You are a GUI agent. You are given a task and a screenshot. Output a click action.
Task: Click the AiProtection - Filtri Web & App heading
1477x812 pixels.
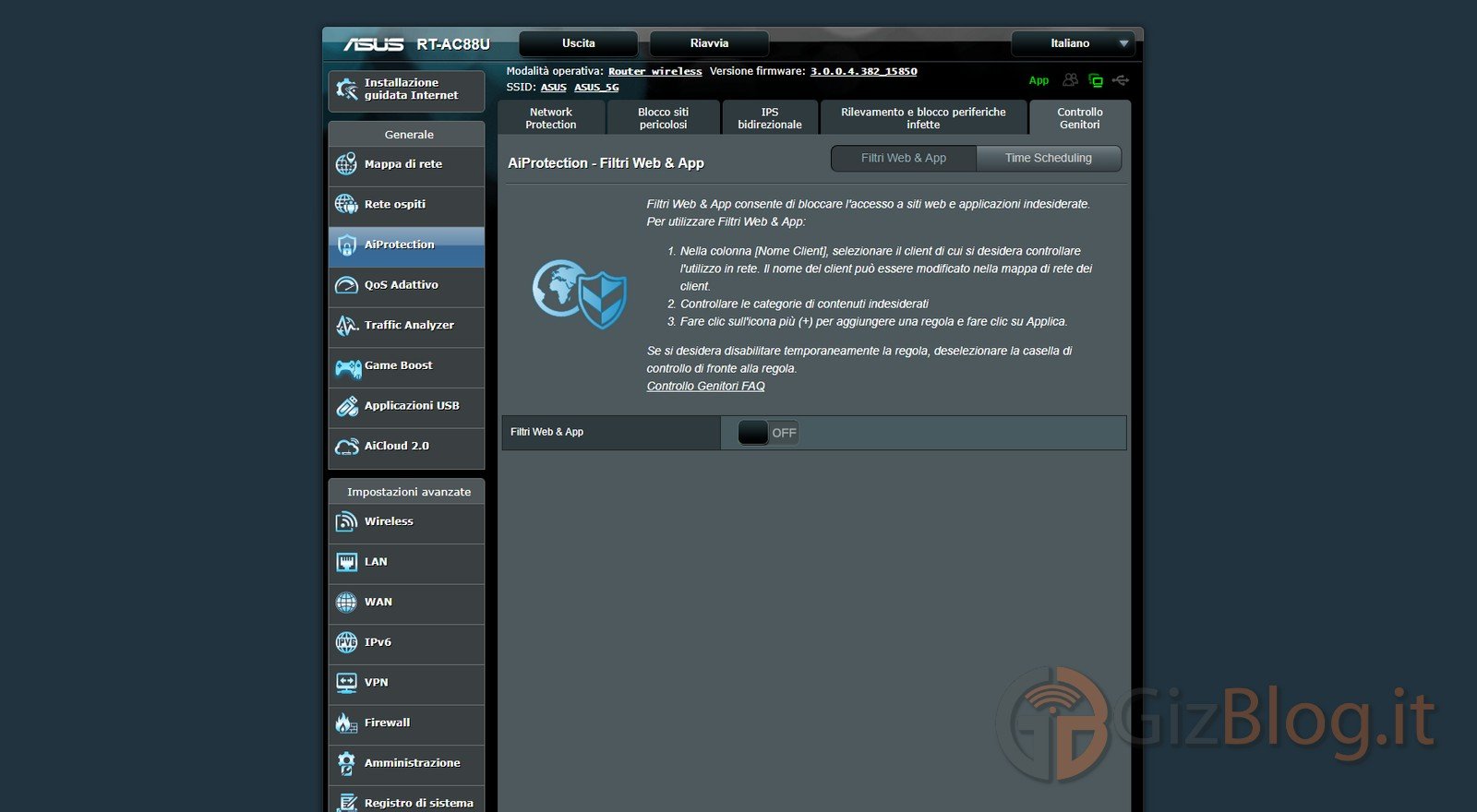point(606,163)
